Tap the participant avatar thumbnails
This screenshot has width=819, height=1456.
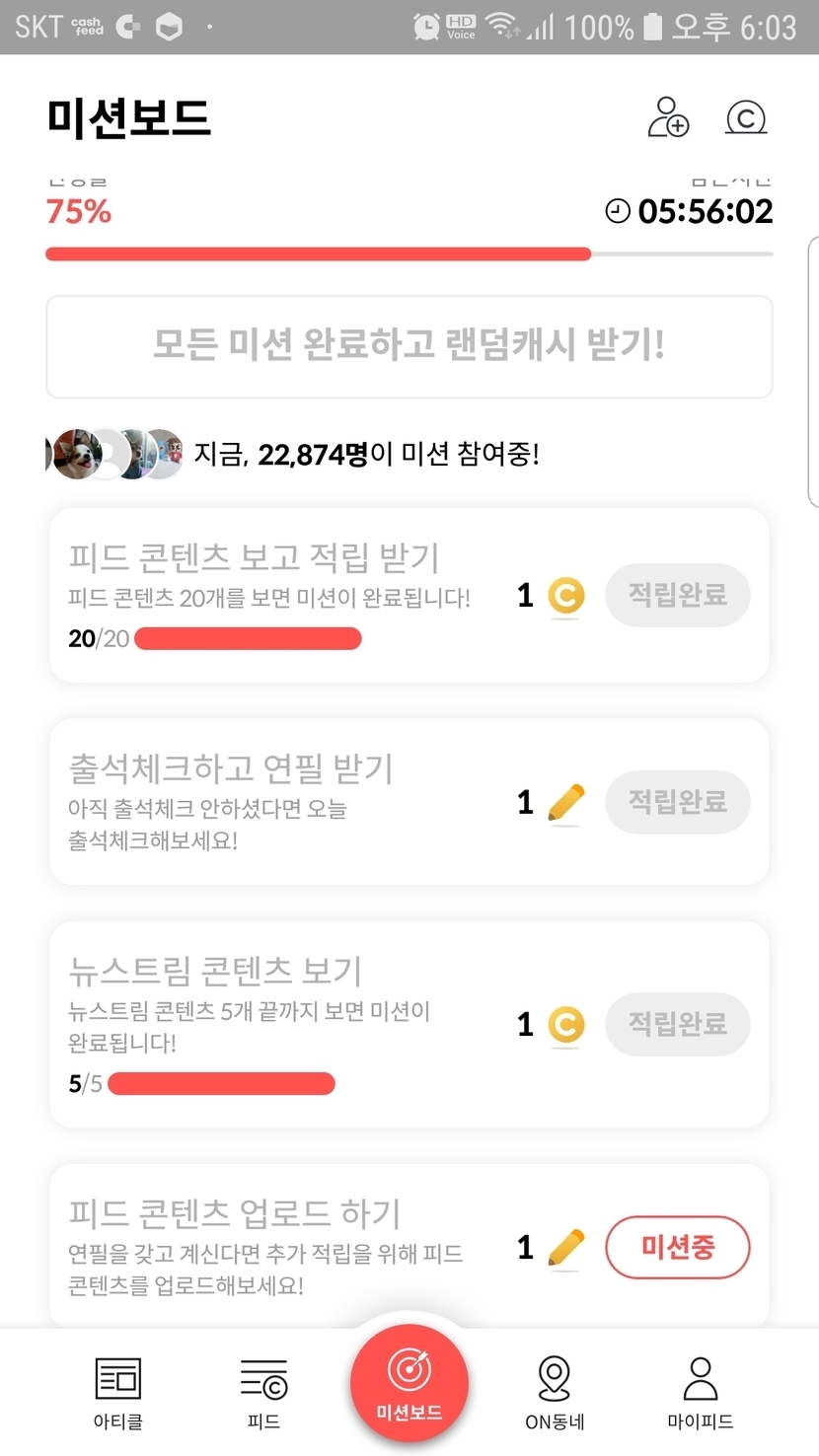pos(115,455)
